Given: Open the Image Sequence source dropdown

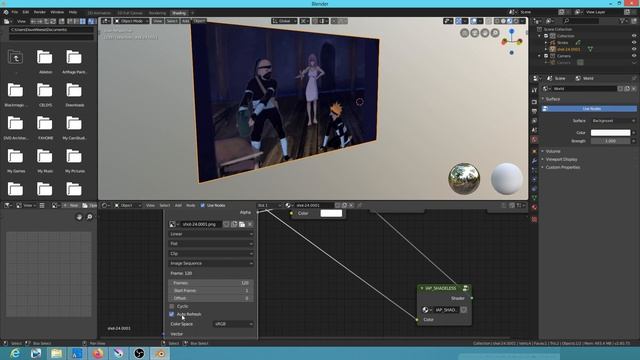Looking at the screenshot, I should point(211,263).
